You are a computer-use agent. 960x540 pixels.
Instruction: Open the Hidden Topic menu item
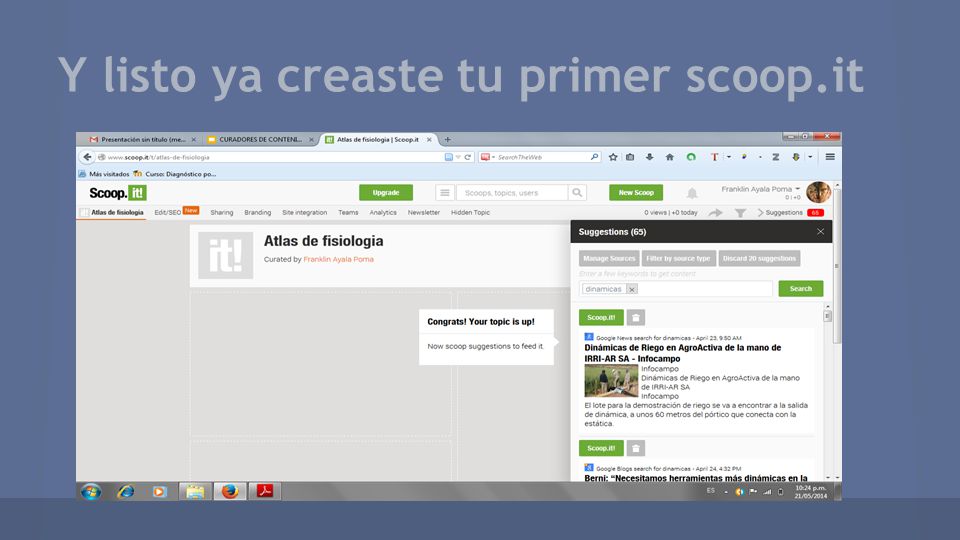click(x=470, y=212)
